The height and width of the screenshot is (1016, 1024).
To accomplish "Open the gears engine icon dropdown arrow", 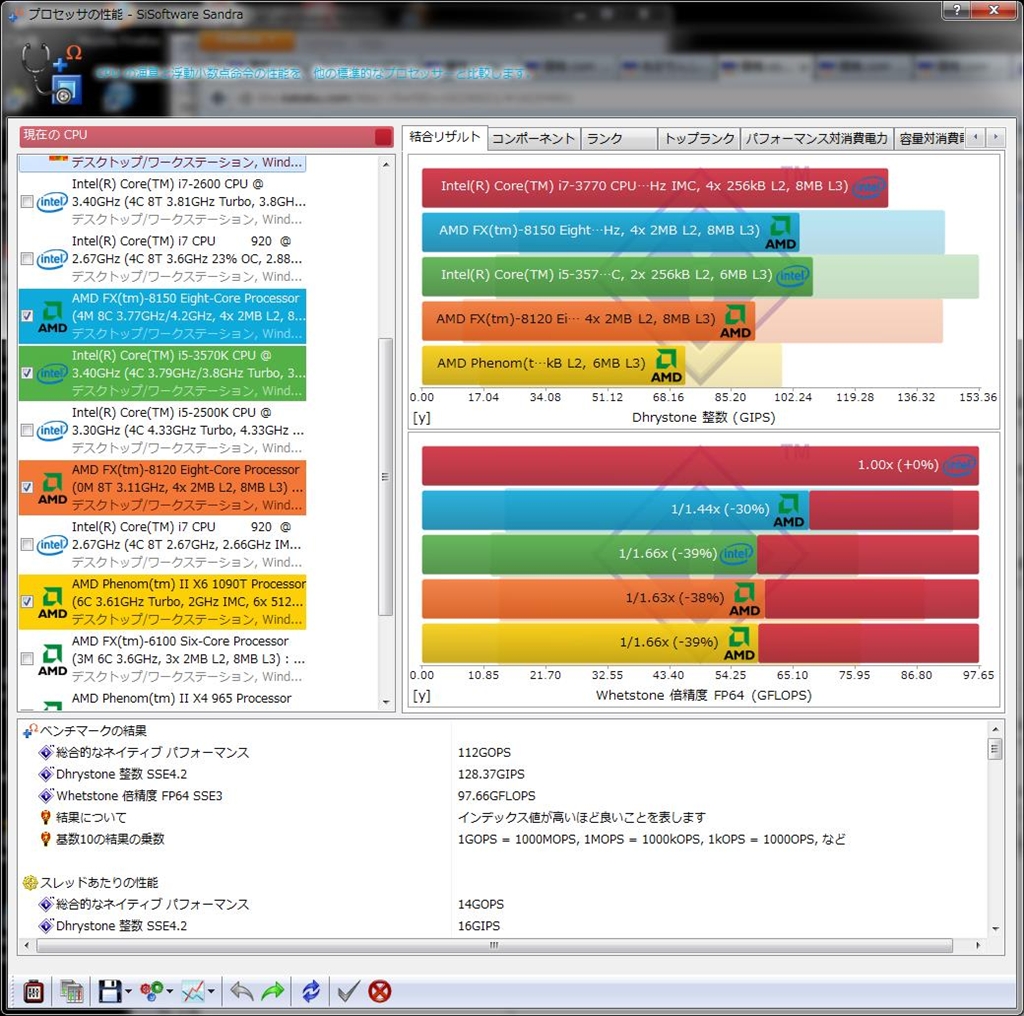I will click(x=170, y=992).
